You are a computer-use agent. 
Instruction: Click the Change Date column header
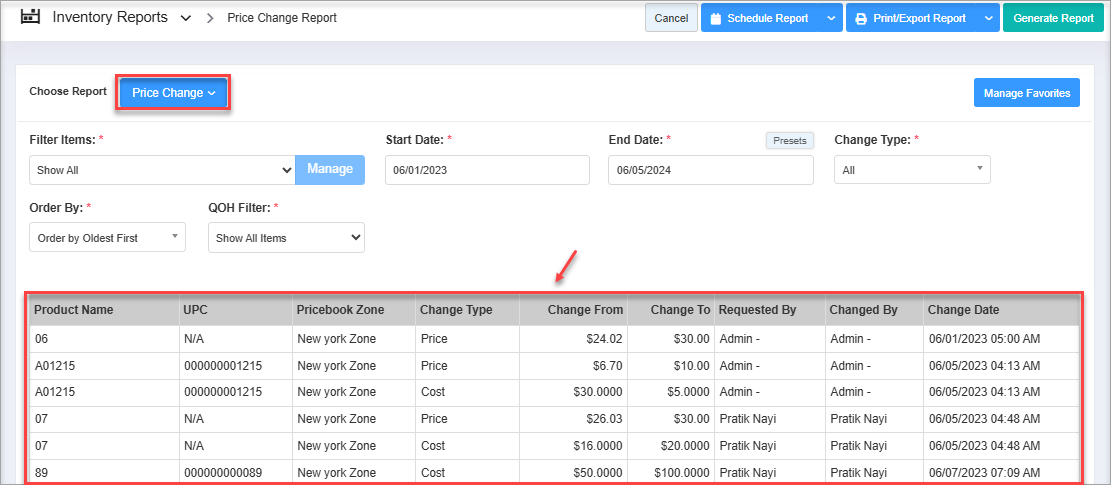(x=962, y=310)
